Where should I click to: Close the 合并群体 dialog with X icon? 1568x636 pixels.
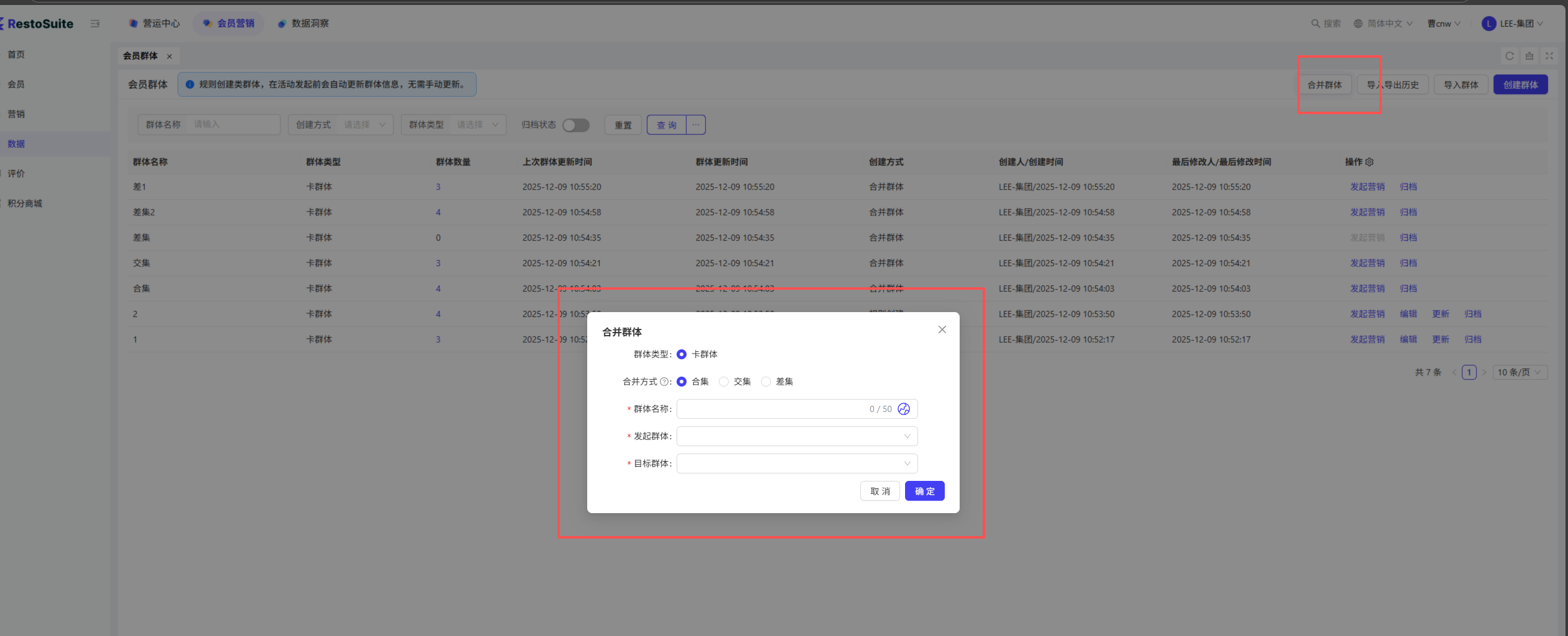point(942,329)
